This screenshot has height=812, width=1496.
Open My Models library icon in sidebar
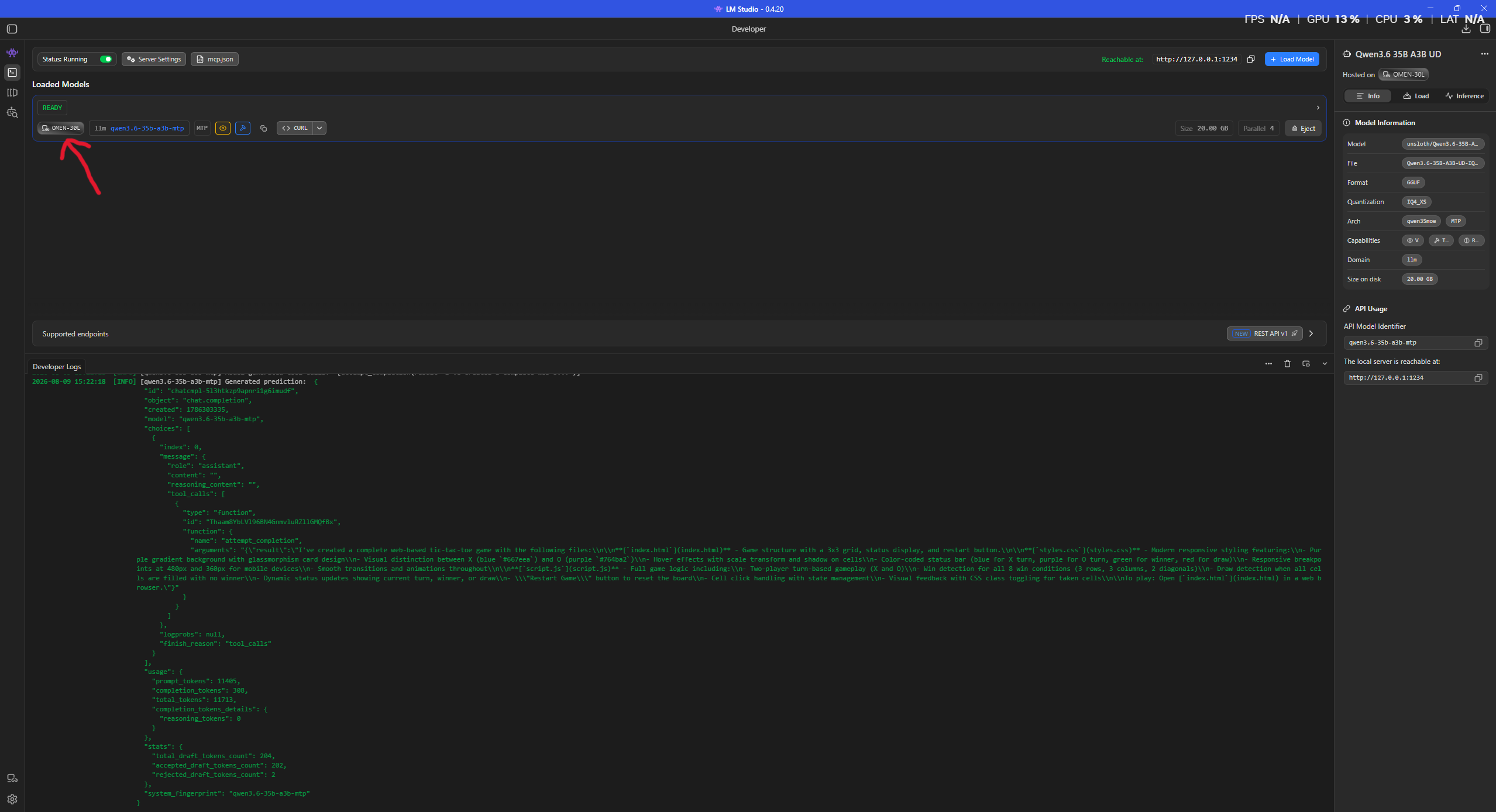point(12,92)
